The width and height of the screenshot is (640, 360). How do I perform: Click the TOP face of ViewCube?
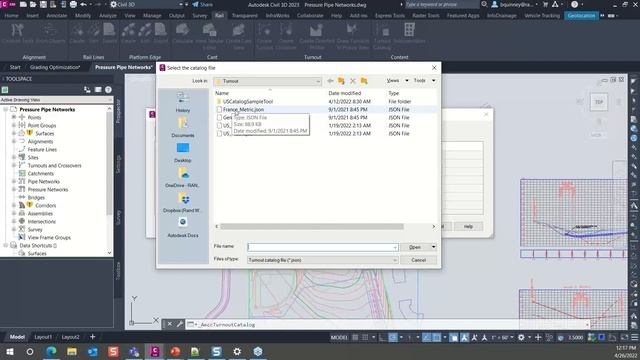[x=599, y=102]
